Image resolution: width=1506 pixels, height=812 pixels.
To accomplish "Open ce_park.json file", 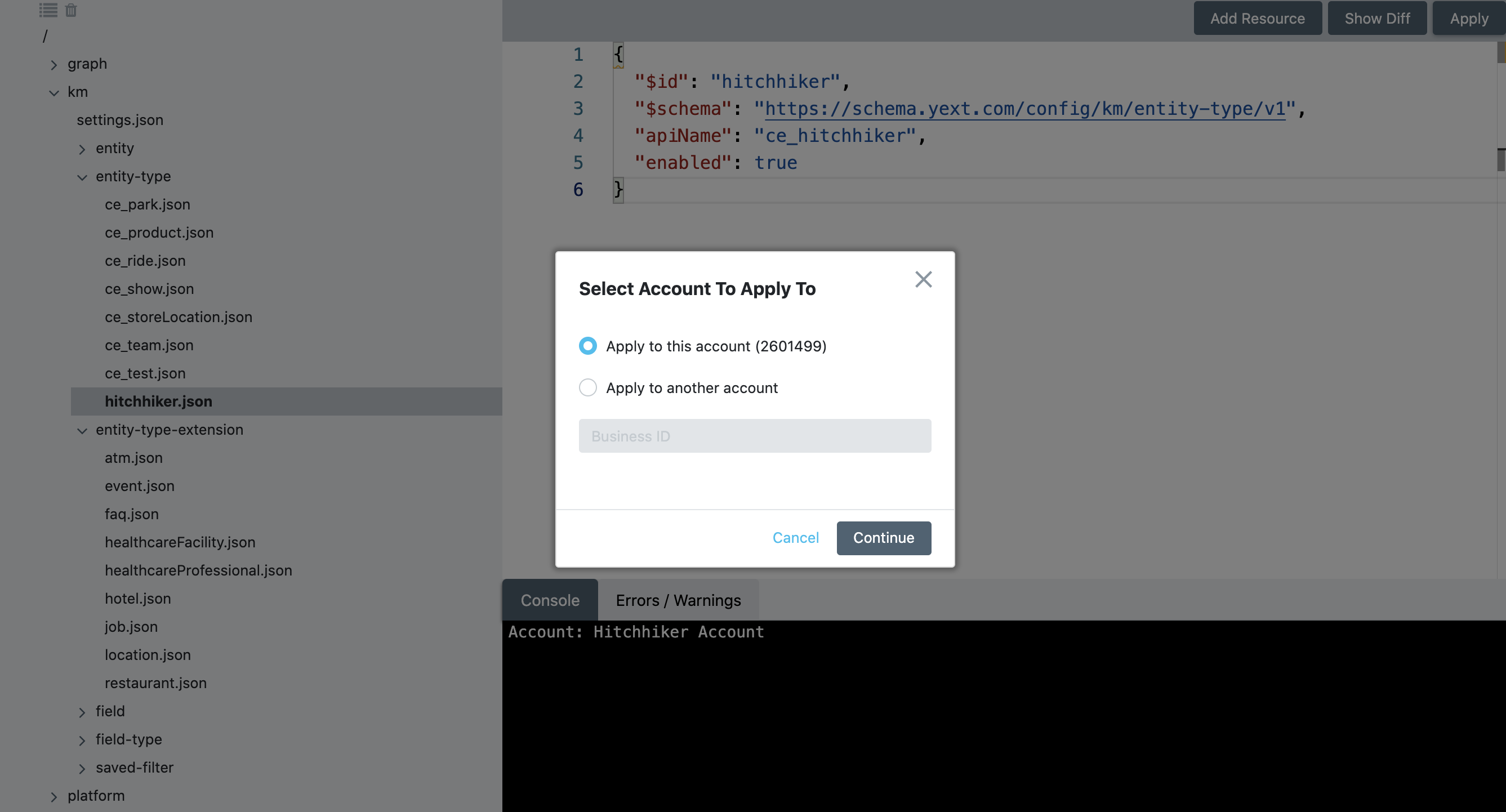I will click(148, 204).
